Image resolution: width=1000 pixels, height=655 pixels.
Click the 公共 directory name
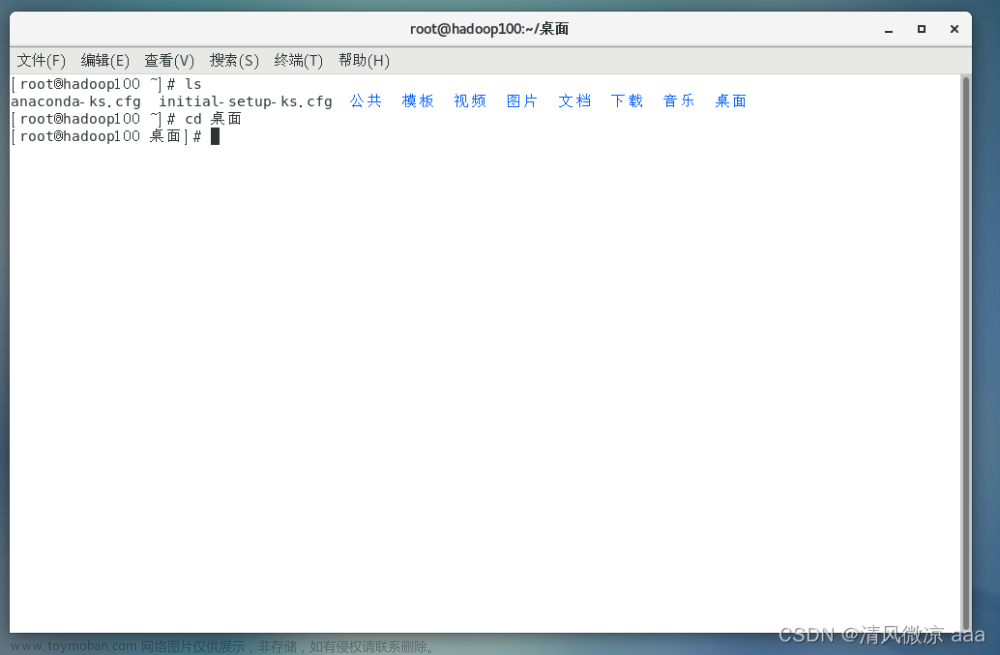point(366,101)
